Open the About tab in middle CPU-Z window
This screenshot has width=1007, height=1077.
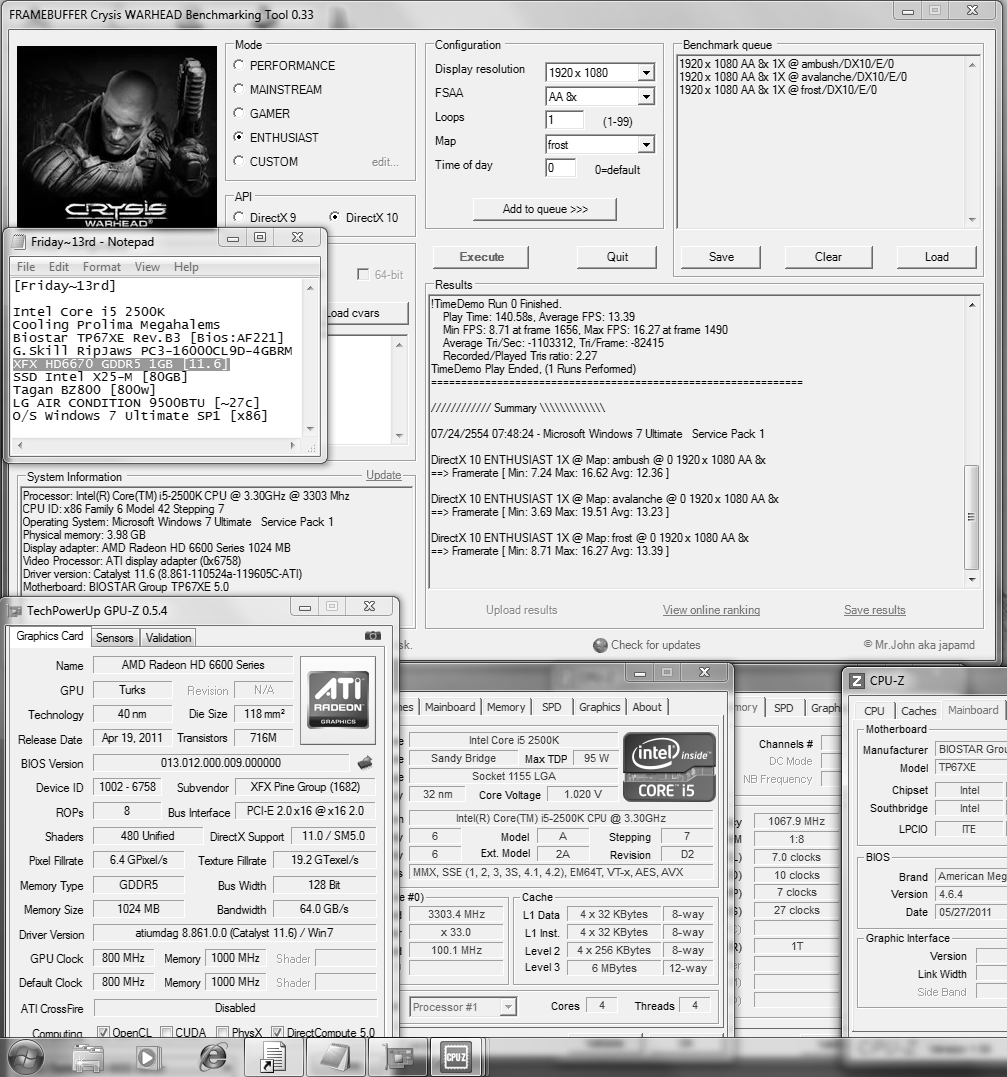point(647,707)
